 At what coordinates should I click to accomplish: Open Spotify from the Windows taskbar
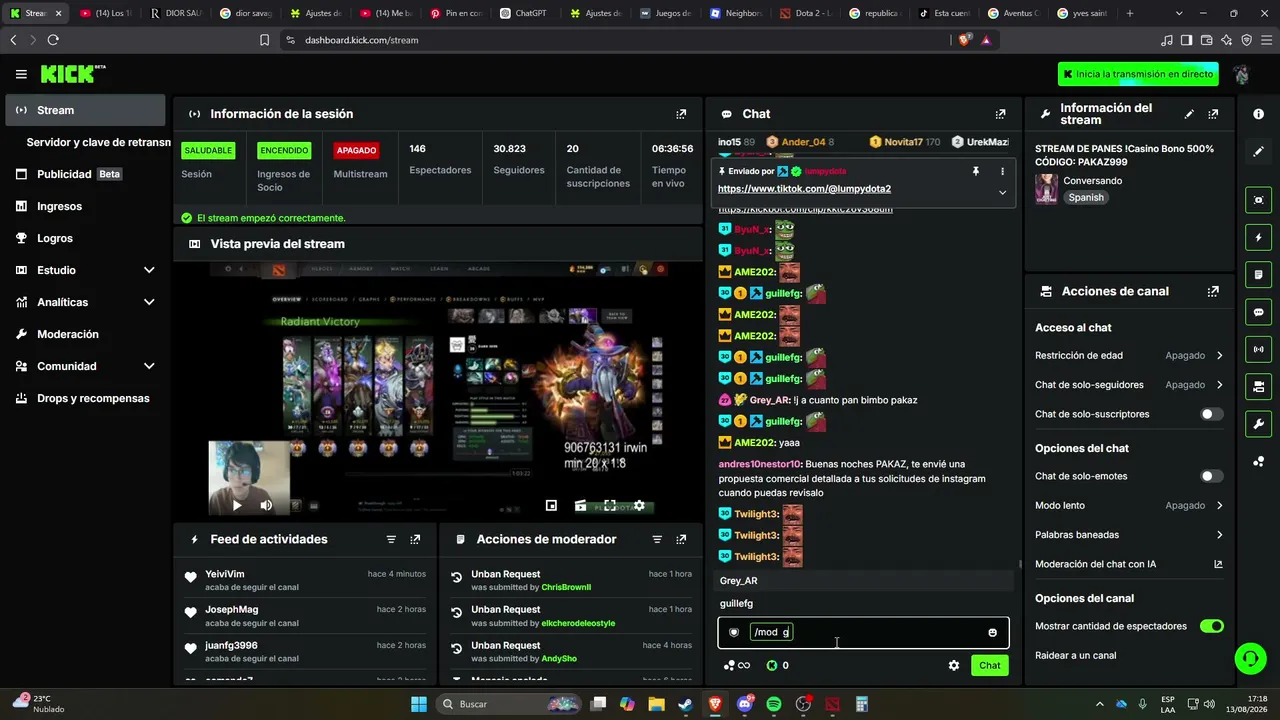774,704
